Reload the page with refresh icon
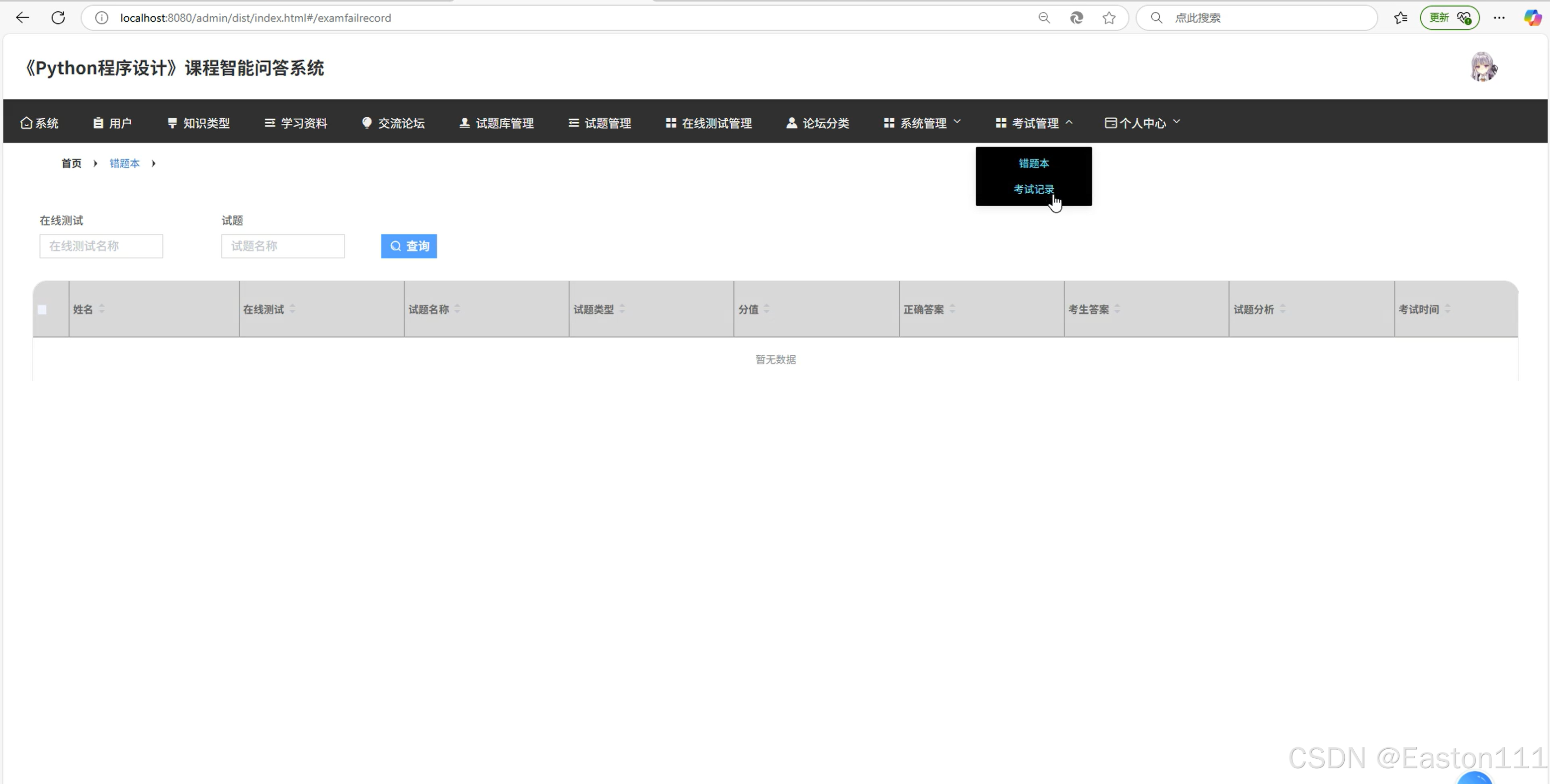Screen dimensions: 1550x784 [x=58, y=17]
